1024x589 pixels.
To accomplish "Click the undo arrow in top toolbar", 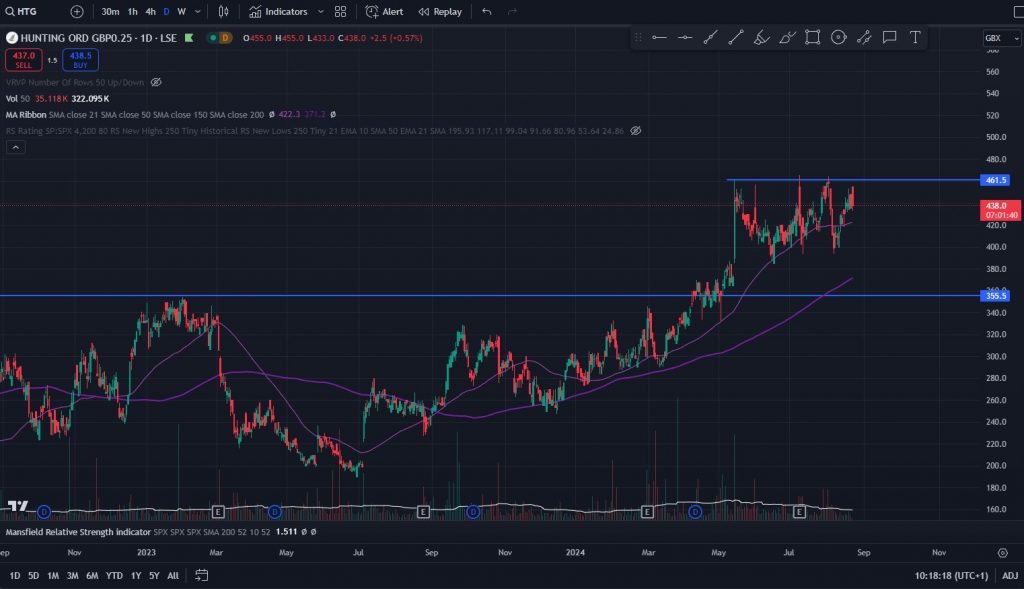I will point(487,12).
